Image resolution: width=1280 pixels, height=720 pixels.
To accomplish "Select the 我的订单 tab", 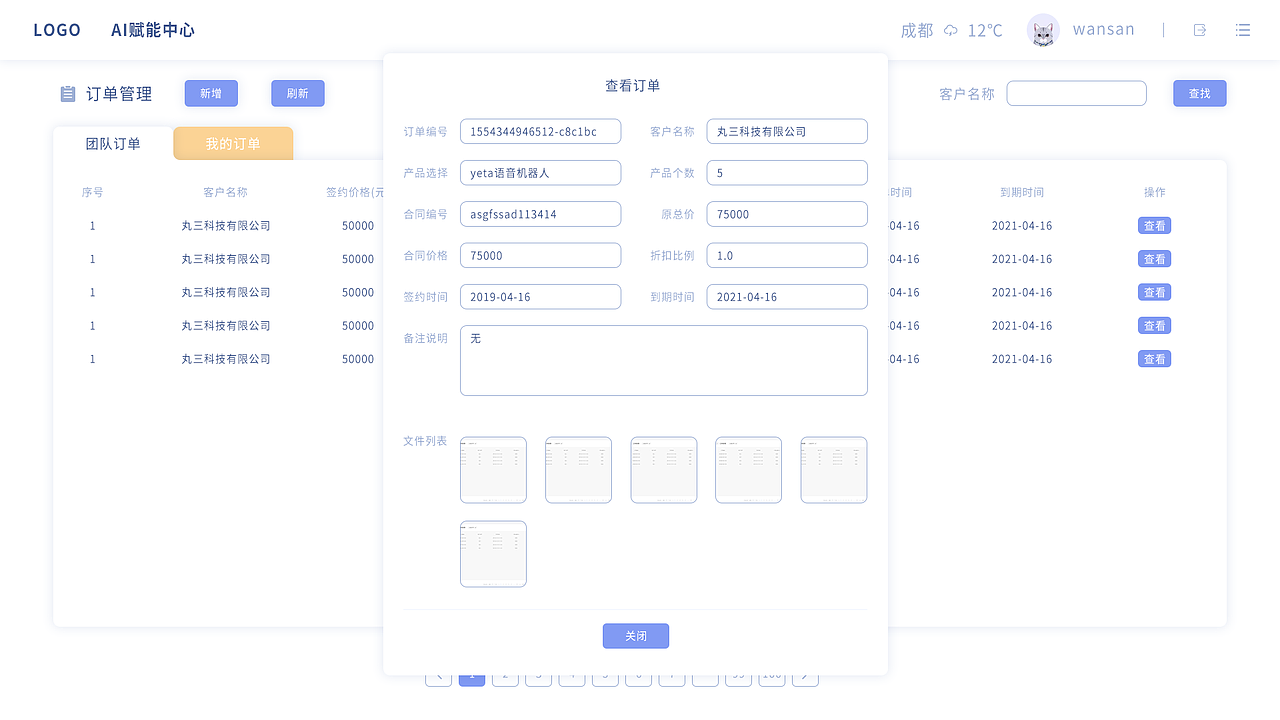I will point(233,143).
